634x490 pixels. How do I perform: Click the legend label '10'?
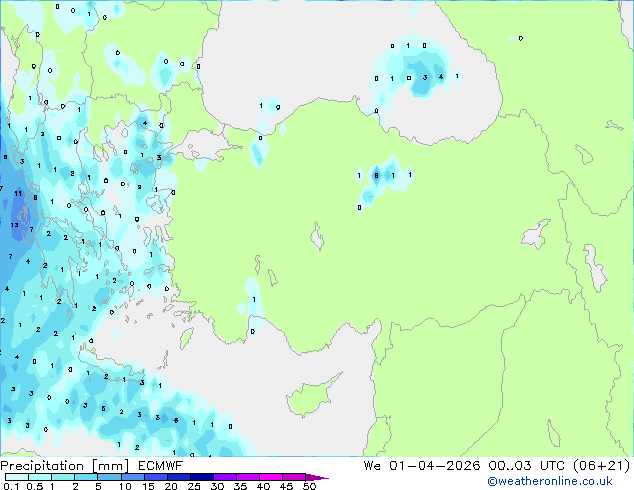pyautogui.click(x=125, y=486)
